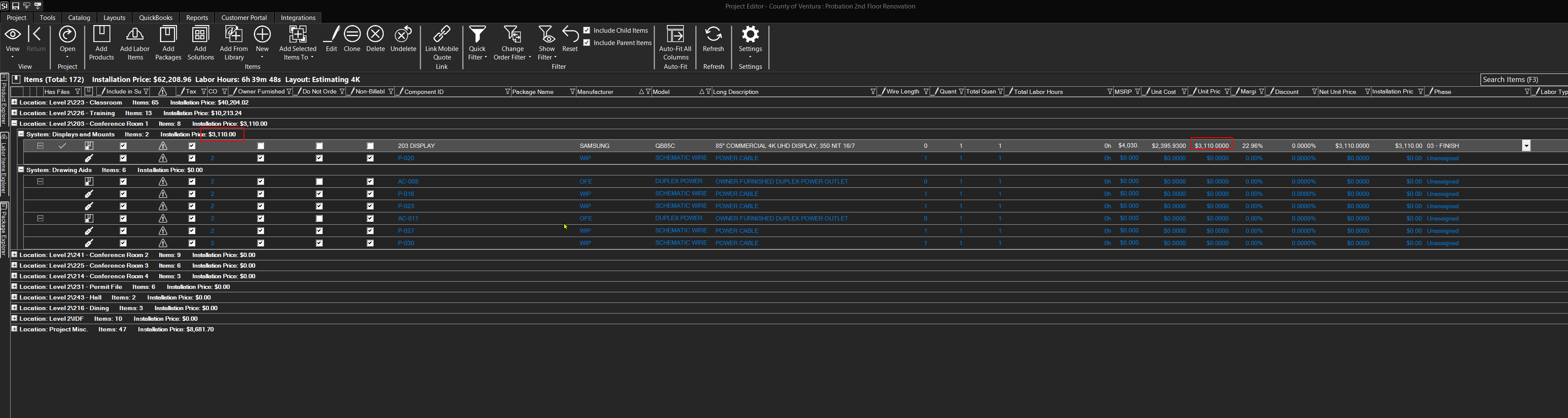The image size is (1568, 418).
Task: Open the Integrations ribbon tab
Action: click(x=298, y=18)
